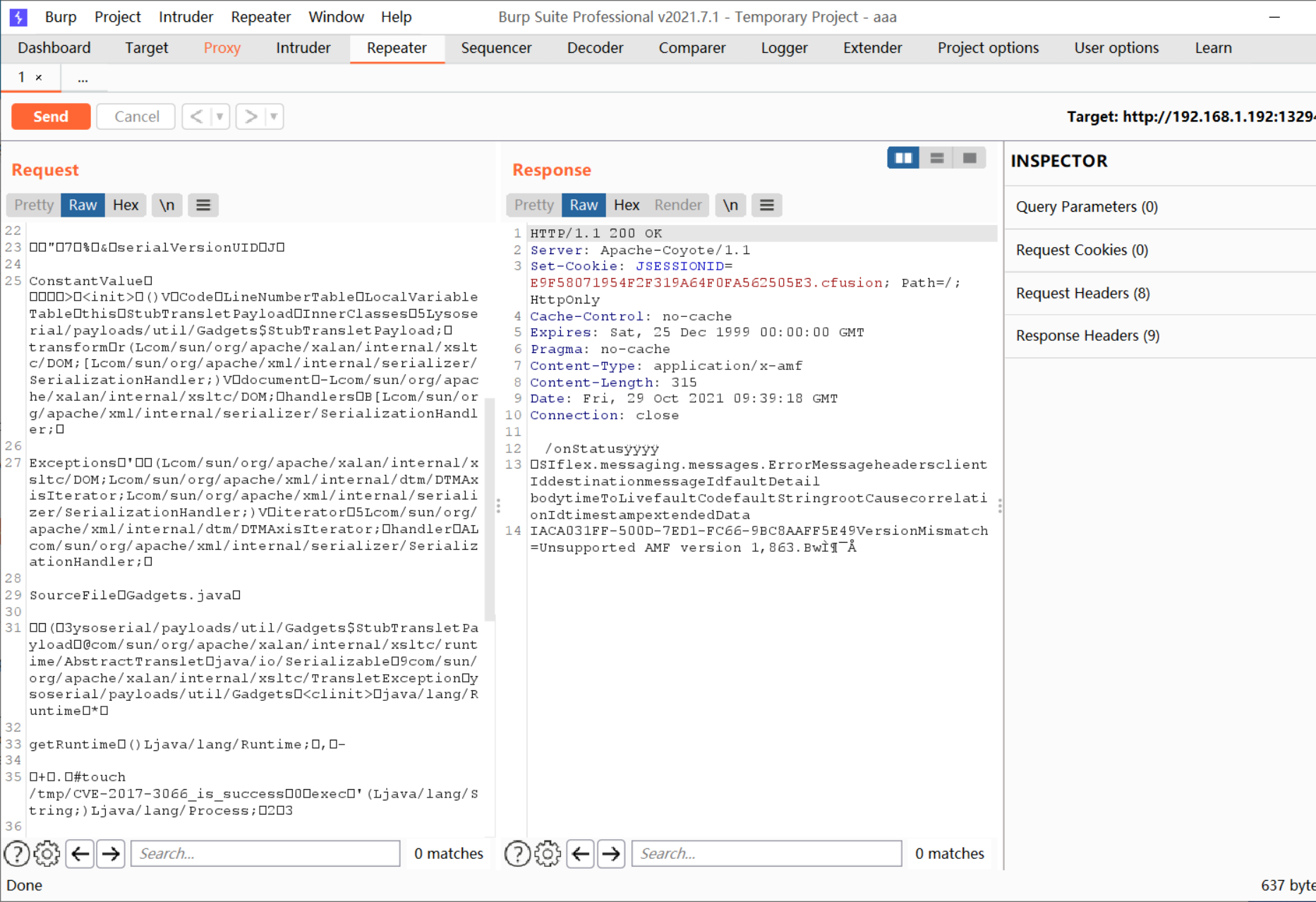Screen dimensions: 1316x902
Task: Select Pretty view for Response
Action: click(x=534, y=205)
